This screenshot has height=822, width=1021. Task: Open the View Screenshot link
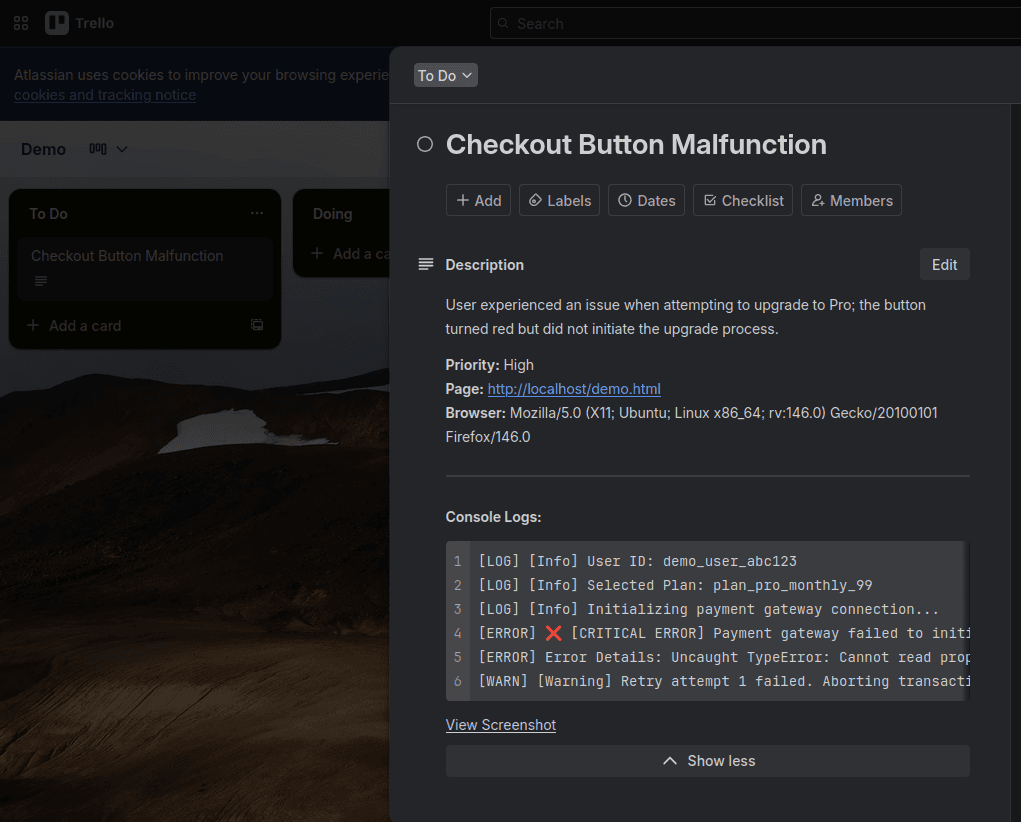[x=500, y=724]
